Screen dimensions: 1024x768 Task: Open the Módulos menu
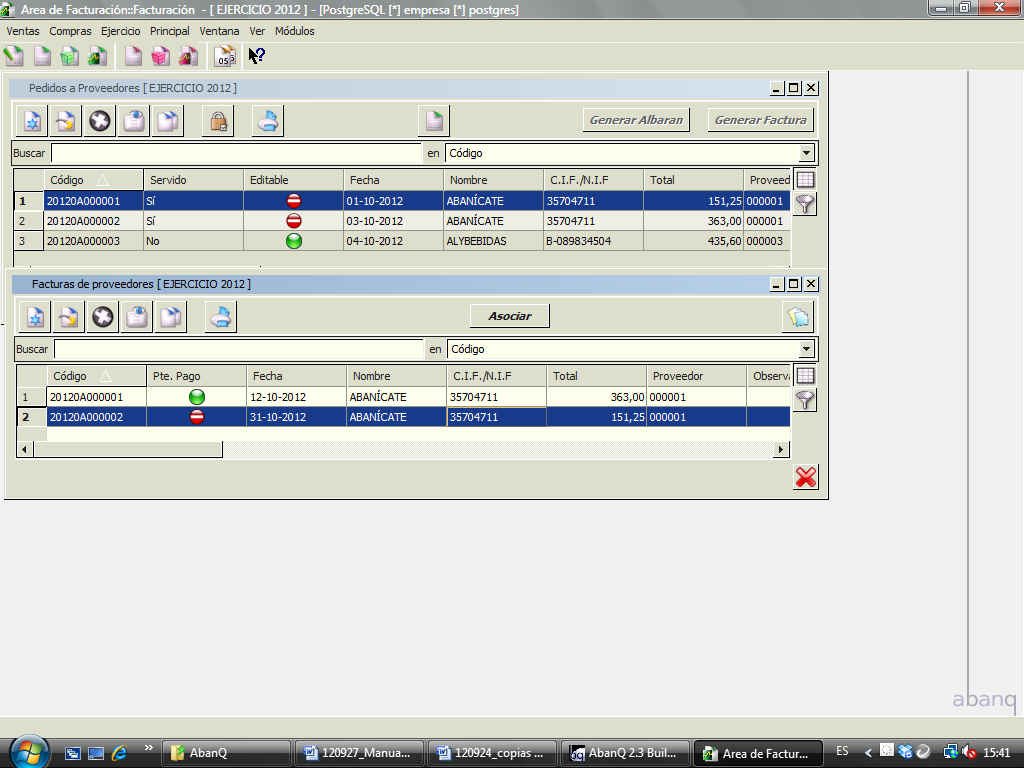click(x=295, y=31)
